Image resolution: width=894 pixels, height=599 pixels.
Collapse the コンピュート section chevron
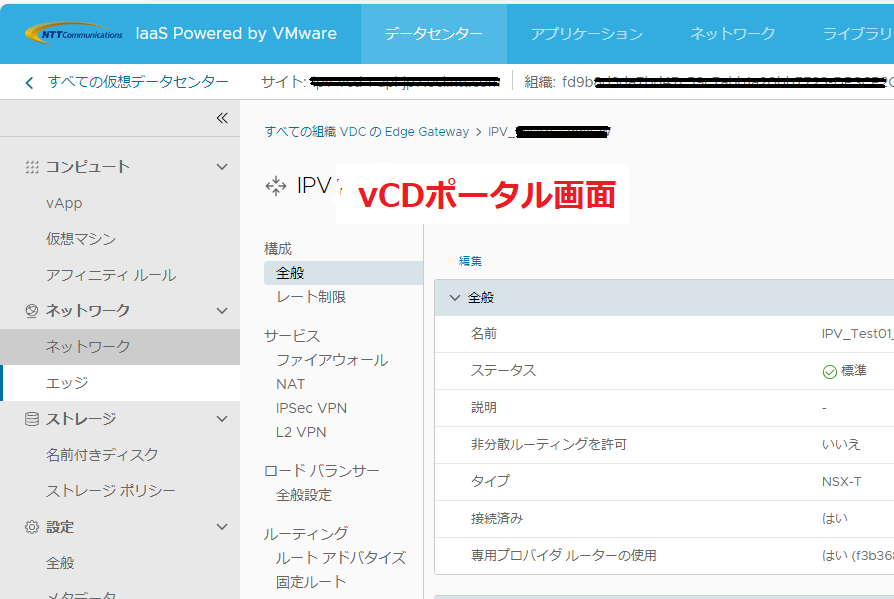[222, 167]
